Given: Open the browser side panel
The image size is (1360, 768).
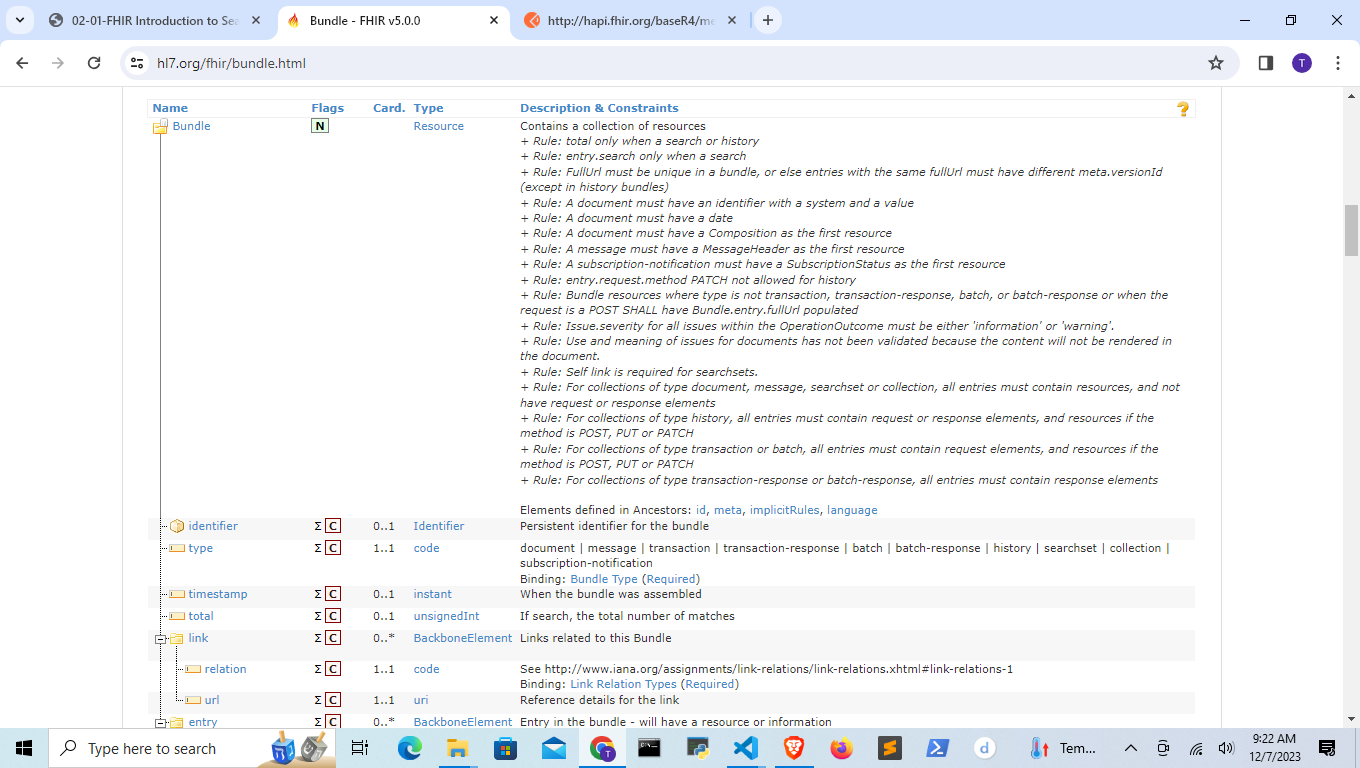Looking at the screenshot, I should click(x=1265, y=63).
